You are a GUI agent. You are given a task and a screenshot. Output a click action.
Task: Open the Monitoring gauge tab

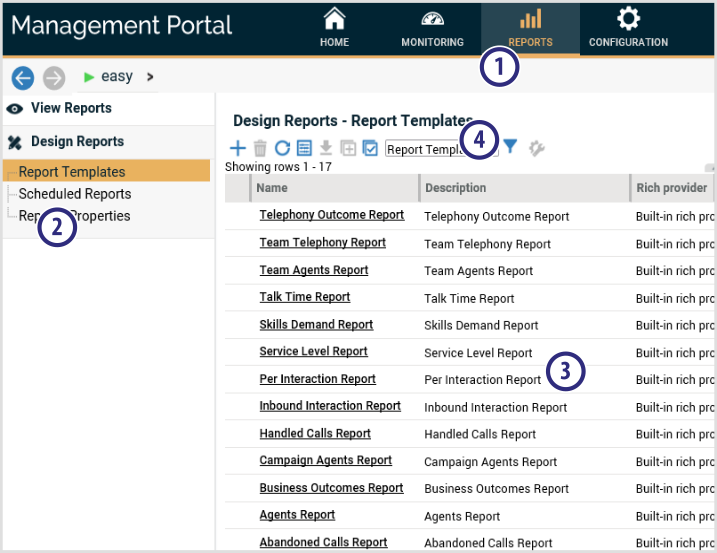pos(432,28)
